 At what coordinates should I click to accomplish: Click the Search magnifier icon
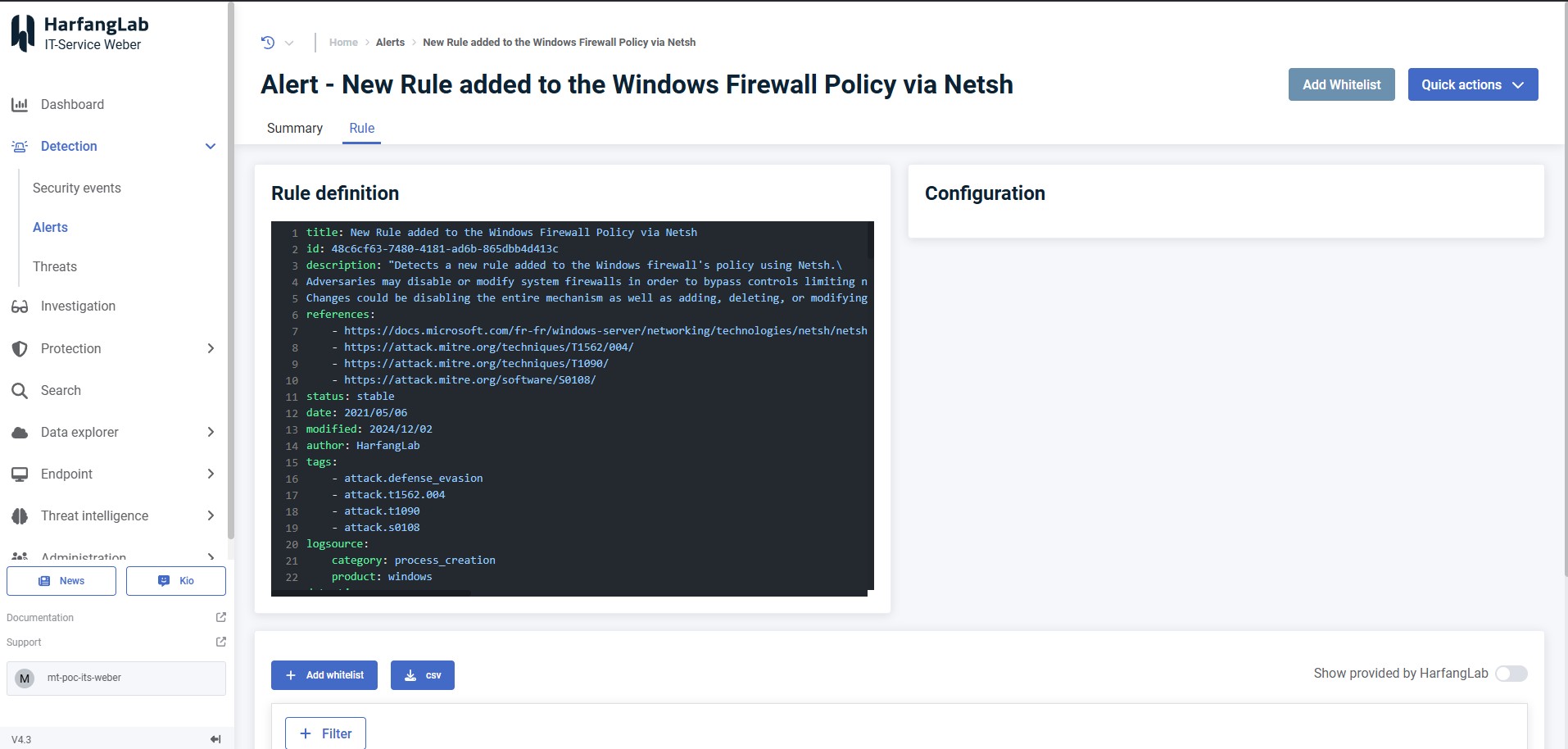pyautogui.click(x=20, y=391)
